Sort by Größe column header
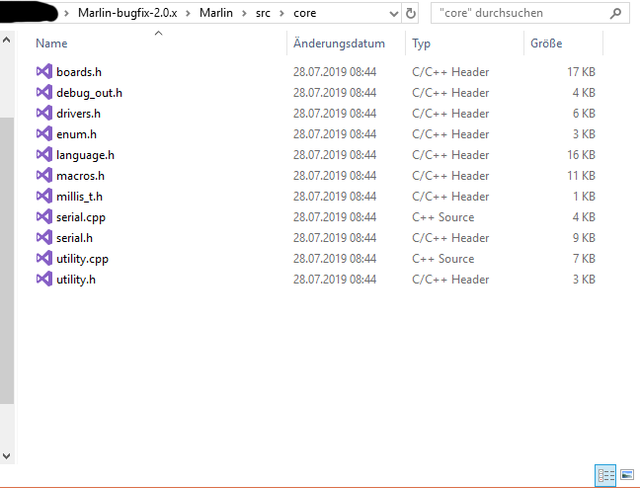 (546, 43)
